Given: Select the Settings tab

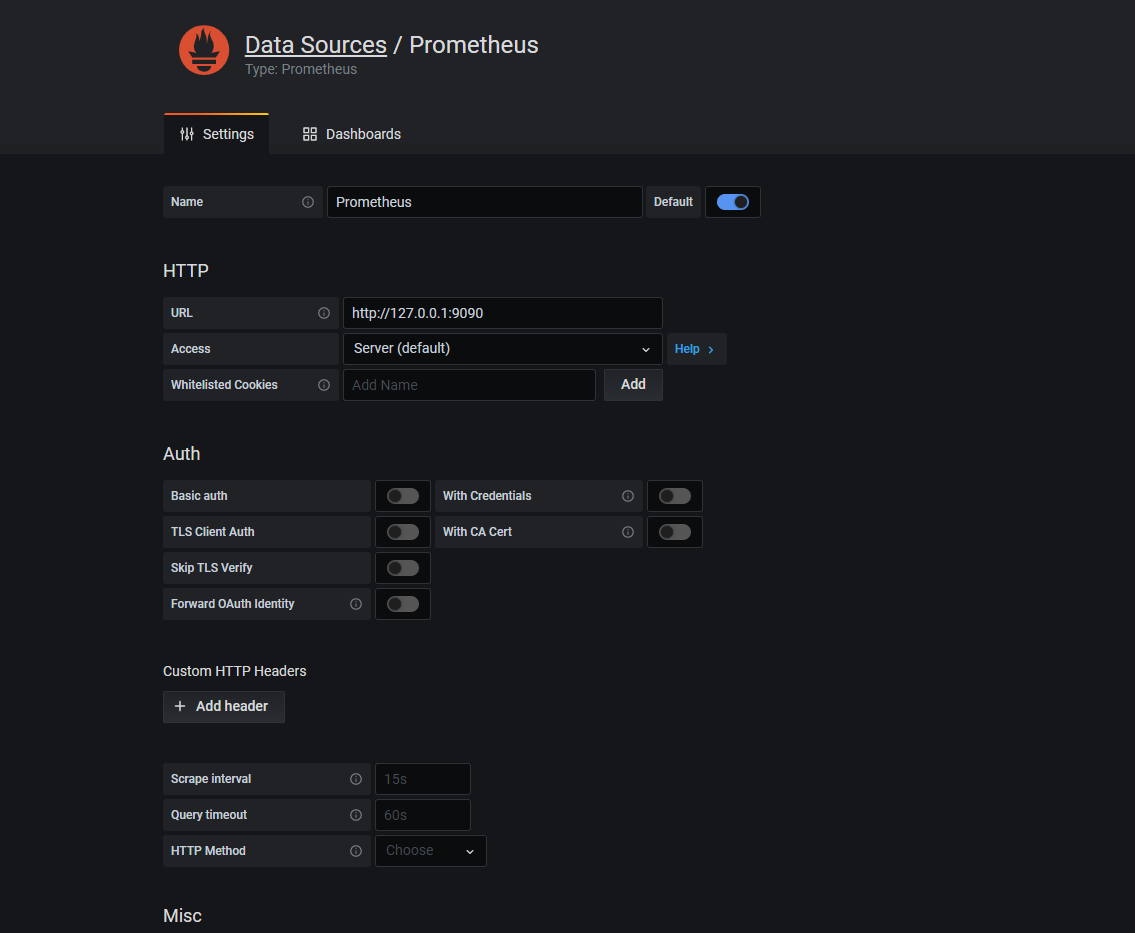Looking at the screenshot, I should tap(216, 134).
